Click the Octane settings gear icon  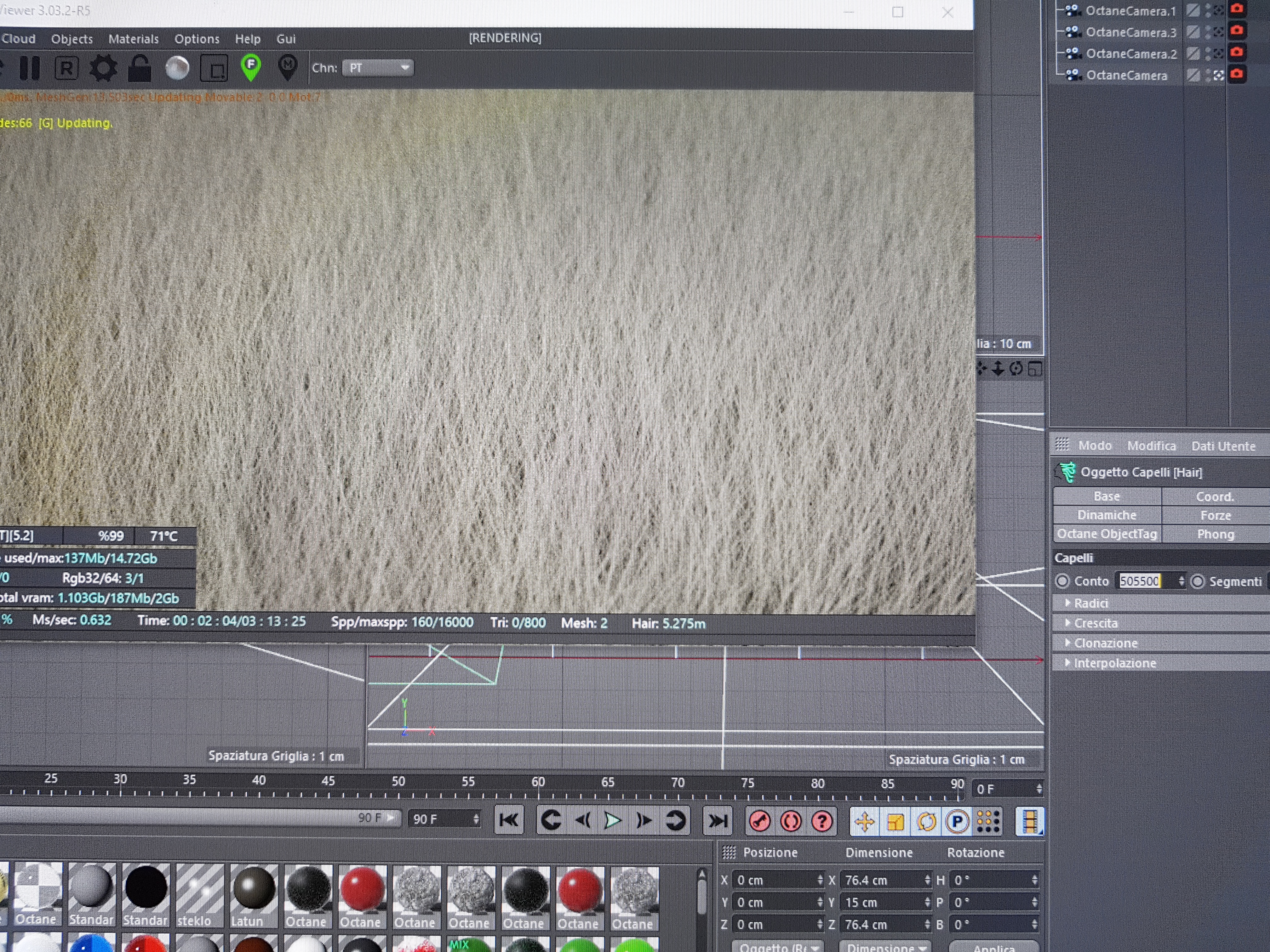(x=103, y=68)
